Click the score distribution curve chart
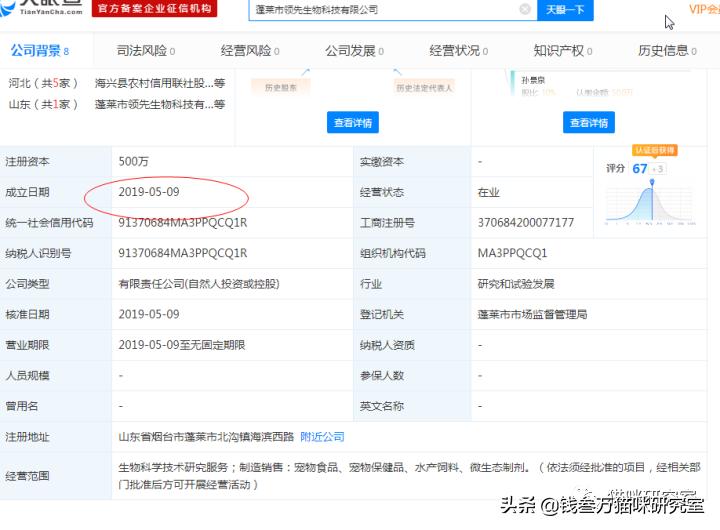This screenshot has width=720, height=530. point(651,202)
